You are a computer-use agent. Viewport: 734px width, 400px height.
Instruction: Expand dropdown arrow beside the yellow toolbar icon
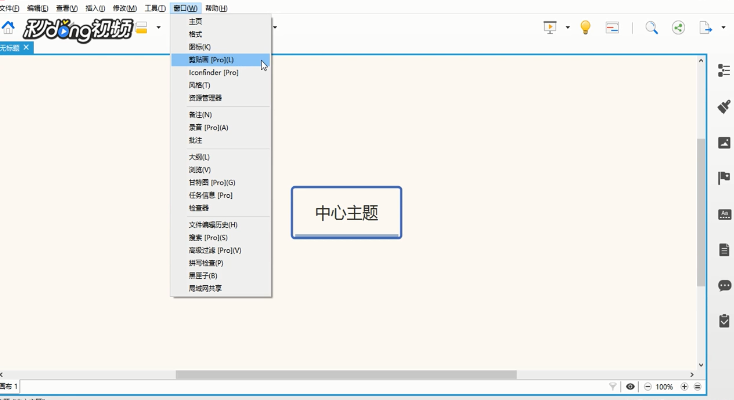(x=158, y=28)
